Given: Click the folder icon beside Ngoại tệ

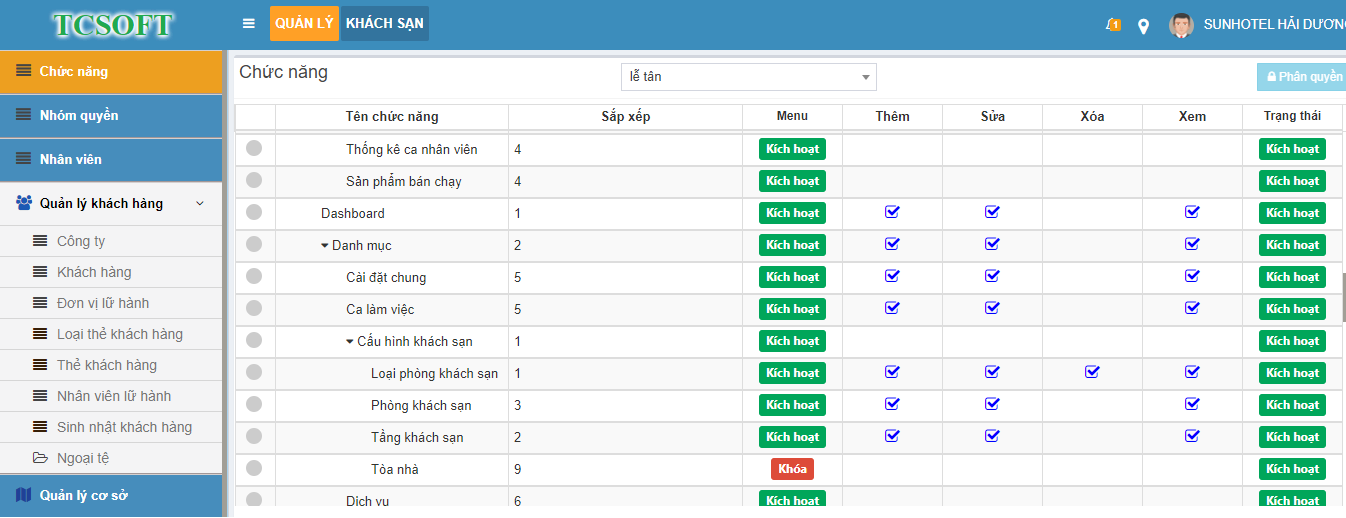Looking at the screenshot, I should pyautogui.click(x=40, y=458).
